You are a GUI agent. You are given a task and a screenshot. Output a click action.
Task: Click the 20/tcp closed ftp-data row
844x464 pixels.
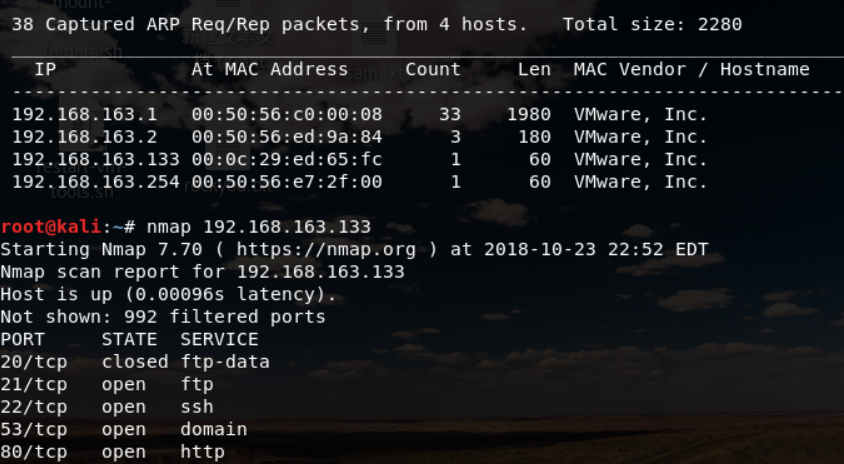coord(135,362)
